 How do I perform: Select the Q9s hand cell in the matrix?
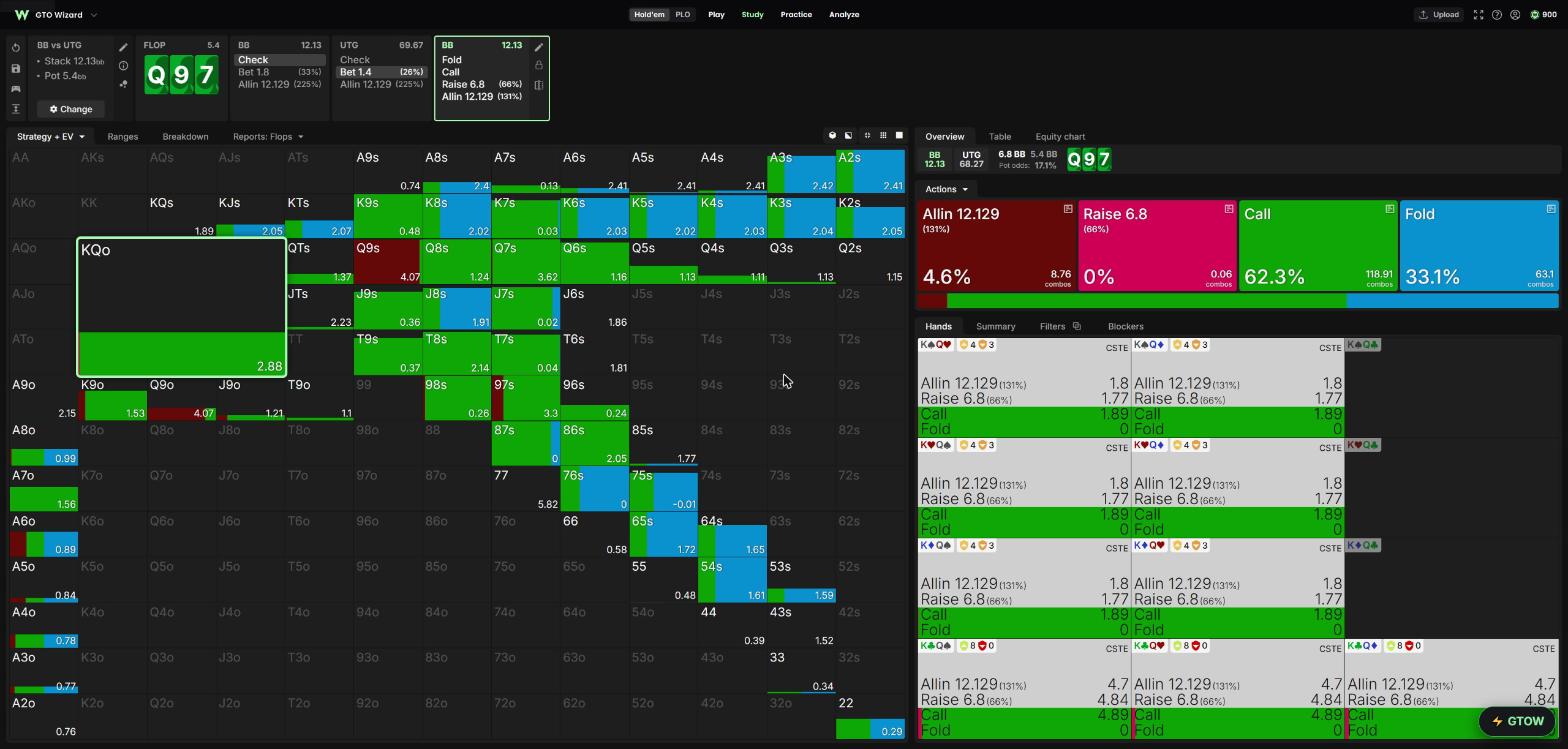coord(388,262)
